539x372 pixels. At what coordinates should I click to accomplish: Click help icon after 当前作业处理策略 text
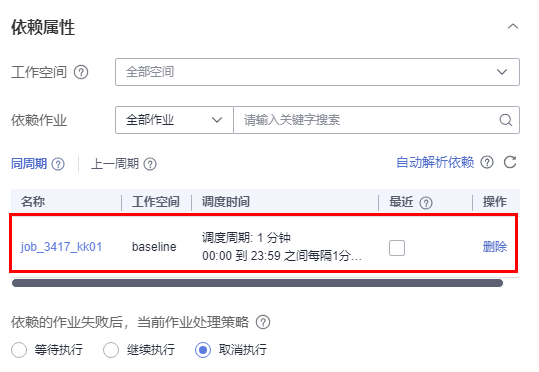[x=263, y=322]
